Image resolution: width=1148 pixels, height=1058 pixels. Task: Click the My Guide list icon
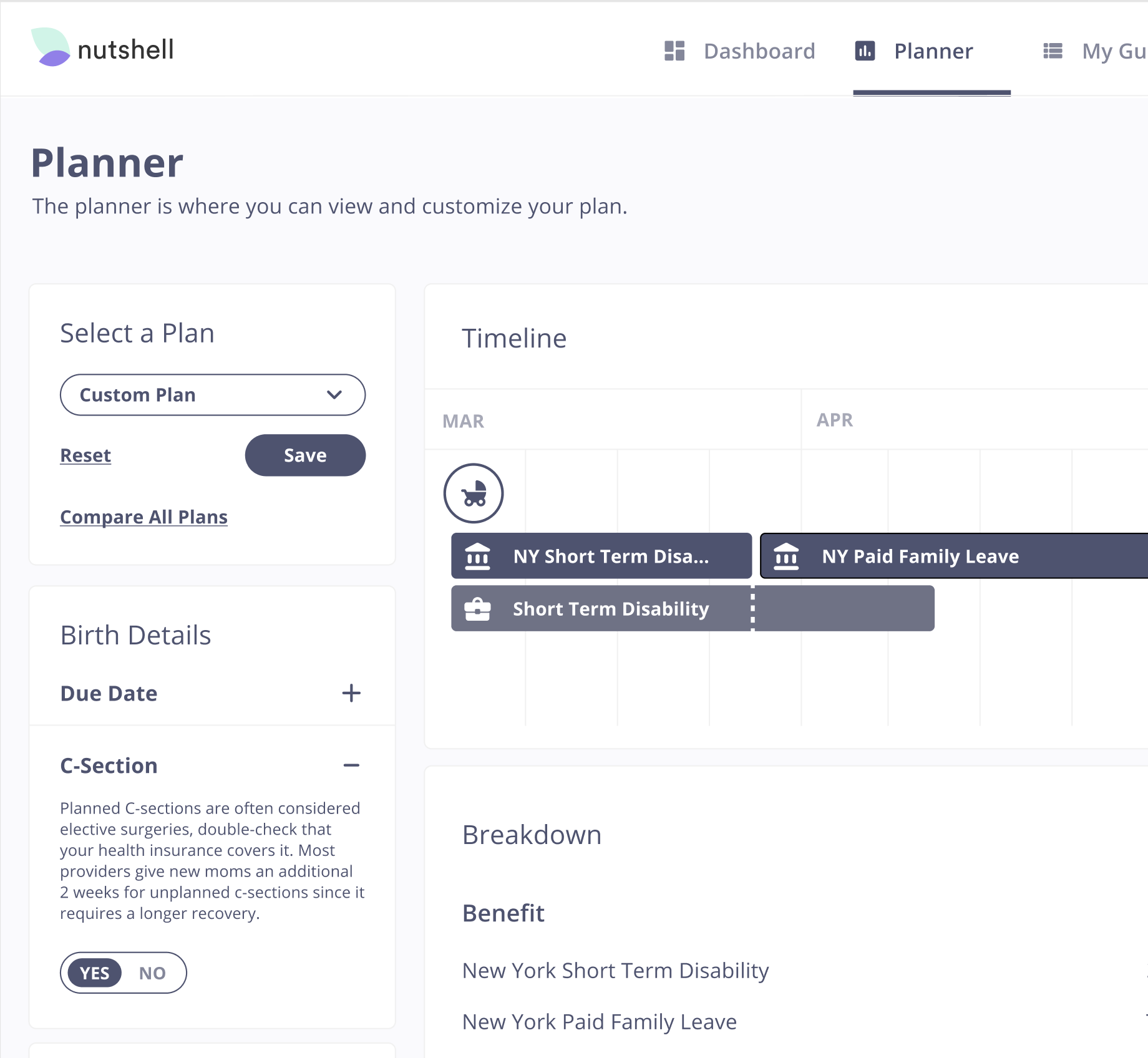(x=1053, y=51)
